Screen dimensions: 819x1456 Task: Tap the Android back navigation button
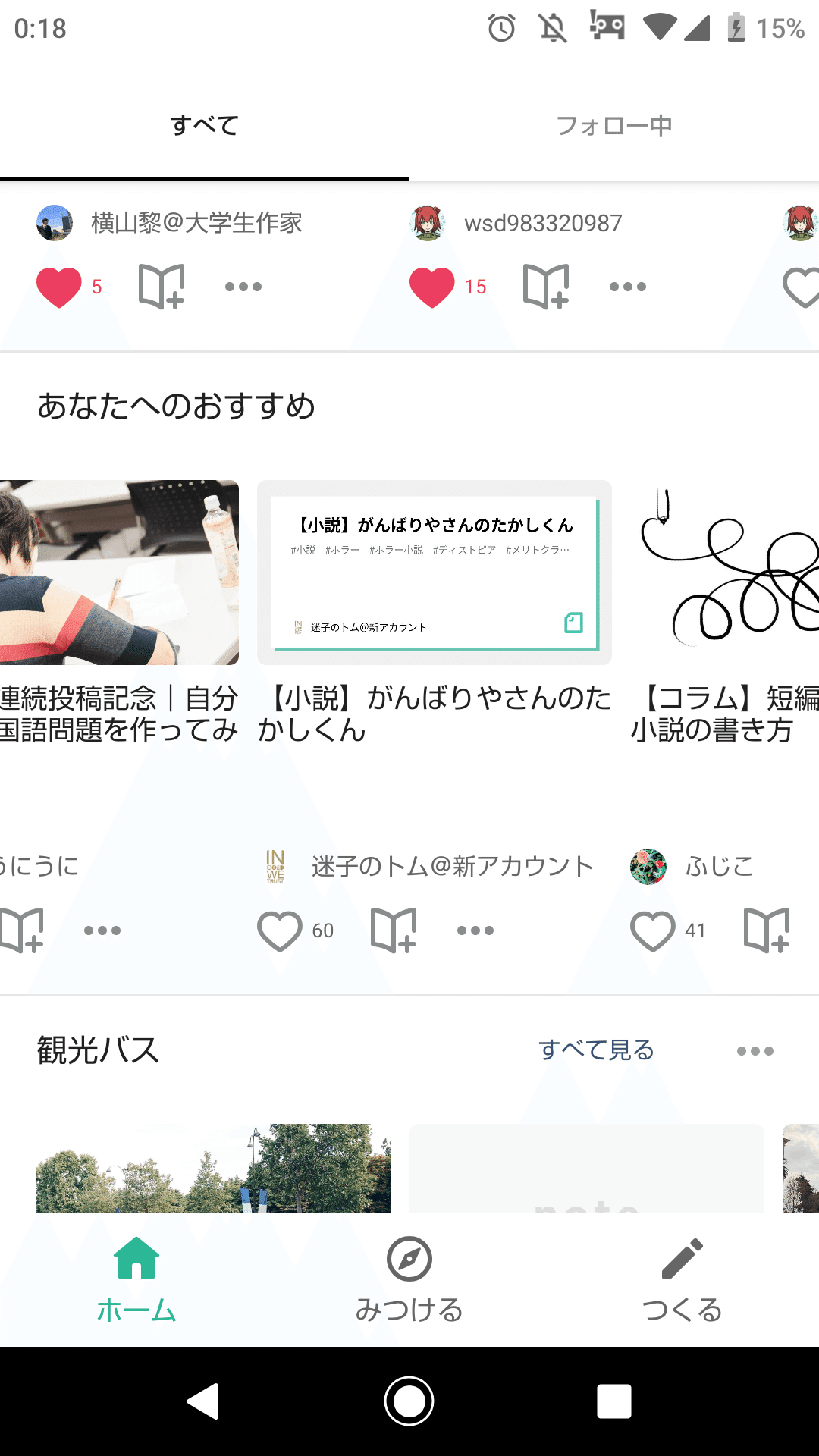pos(203,1401)
